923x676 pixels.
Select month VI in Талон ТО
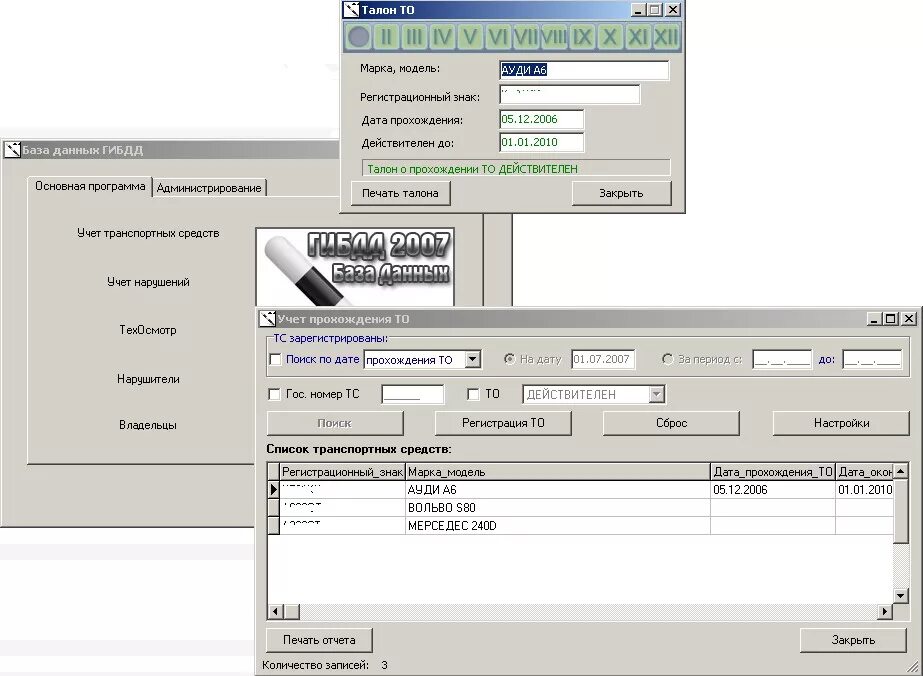tap(498, 37)
